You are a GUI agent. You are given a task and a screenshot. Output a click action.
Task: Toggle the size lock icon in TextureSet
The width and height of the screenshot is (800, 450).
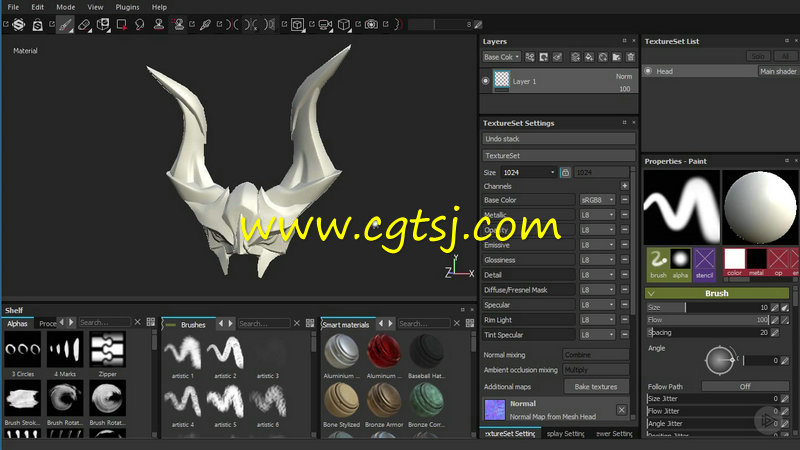tap(565, 172)
